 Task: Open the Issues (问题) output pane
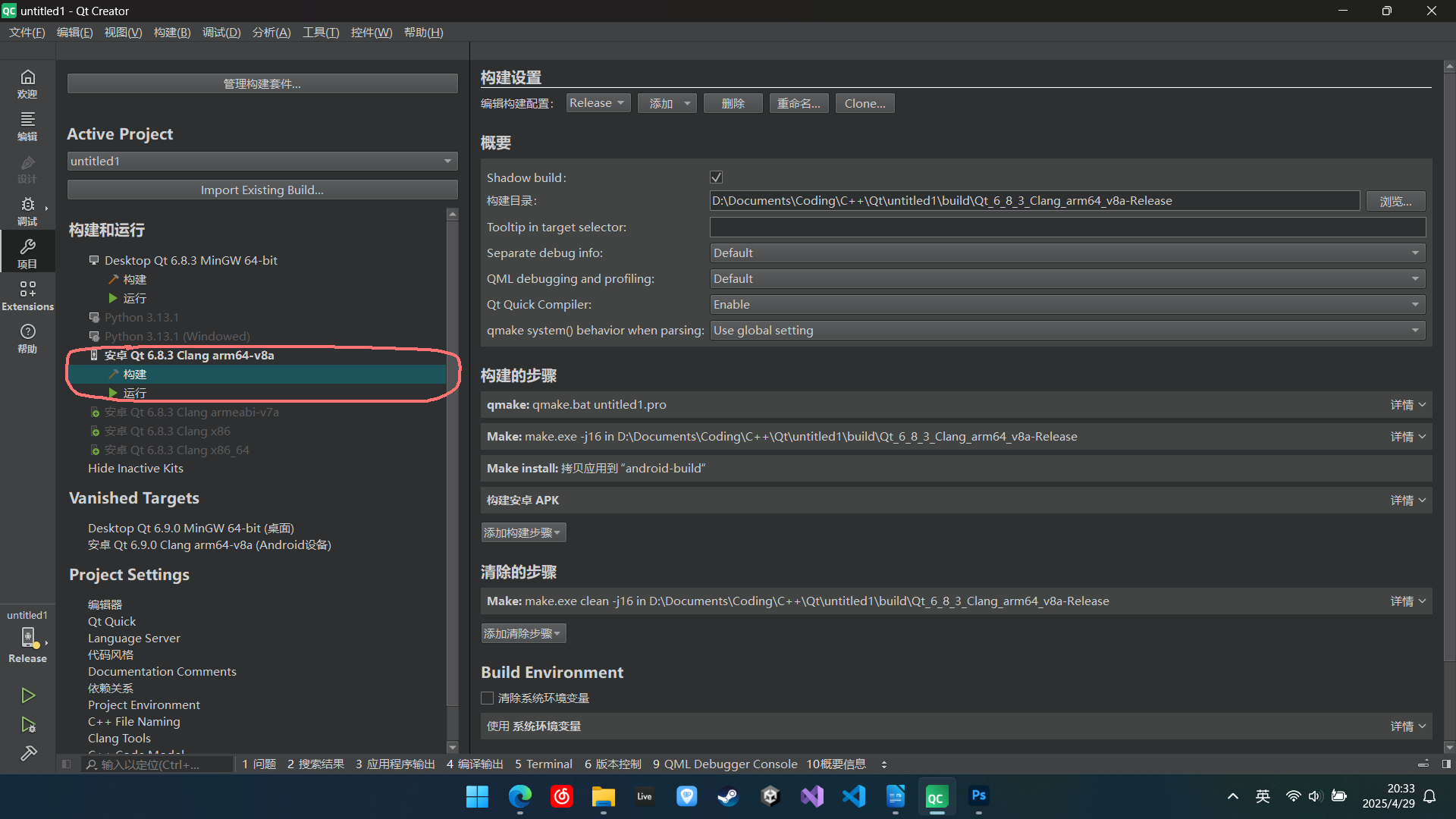[x=259, y=764]
